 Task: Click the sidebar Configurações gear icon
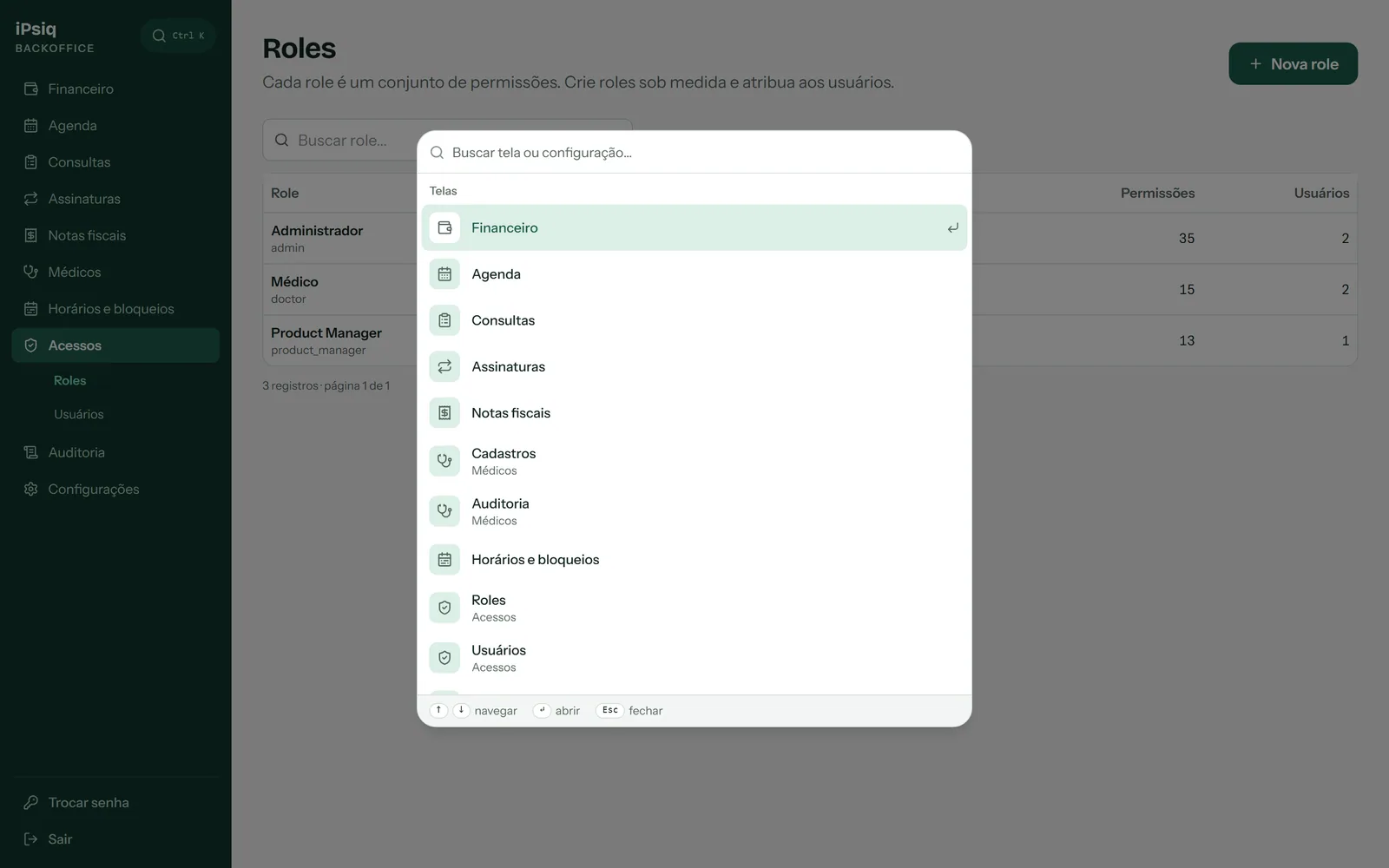[x=31, y=489]
